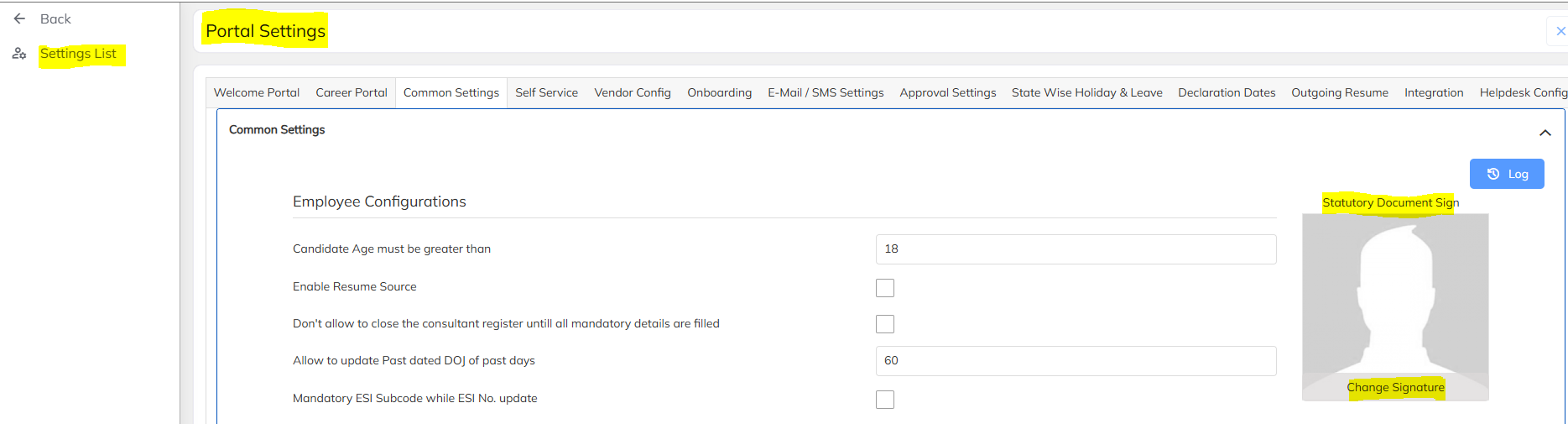Open E-Mail / SMS Settings tab
The height and width of the screenshot is (424, 1568).
click(826, 92)
